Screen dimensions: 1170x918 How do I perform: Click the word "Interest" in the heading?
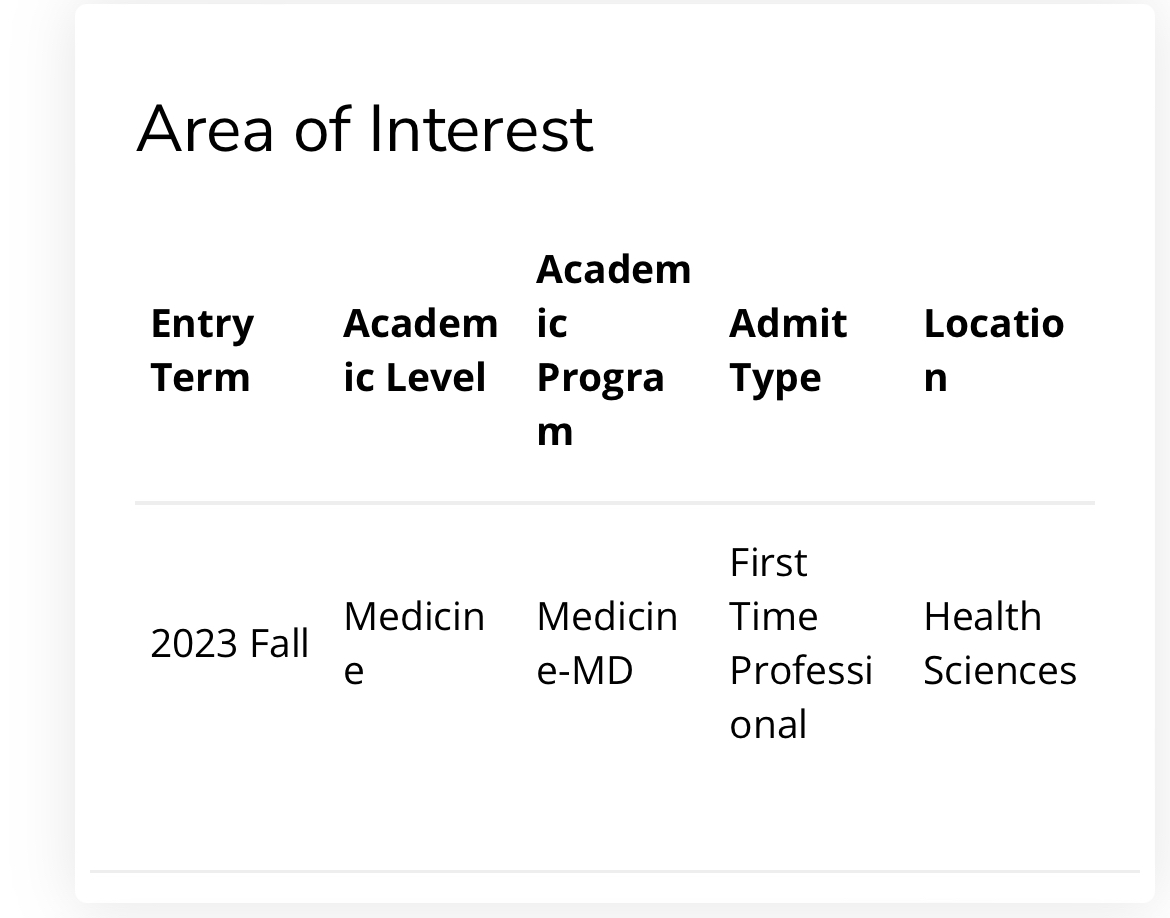pyautogui.click(x=481, y=129)
